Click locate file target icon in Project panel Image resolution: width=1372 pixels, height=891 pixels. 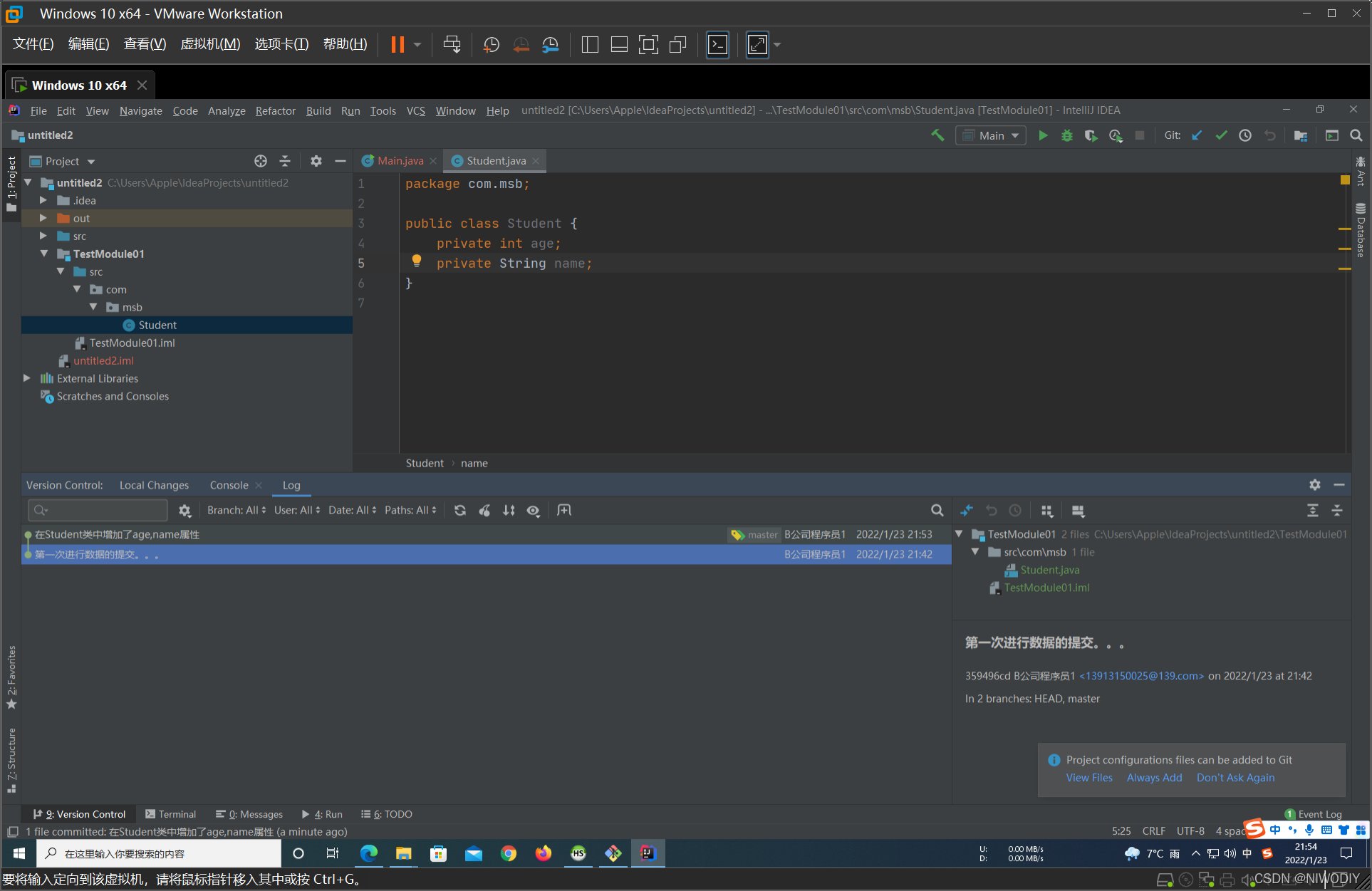point(261,161)
